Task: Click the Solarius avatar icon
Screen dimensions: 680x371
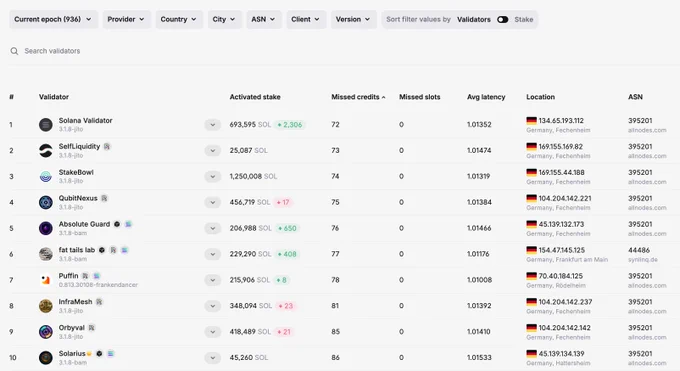Action: pyautogui.click(x=46, y=358)
